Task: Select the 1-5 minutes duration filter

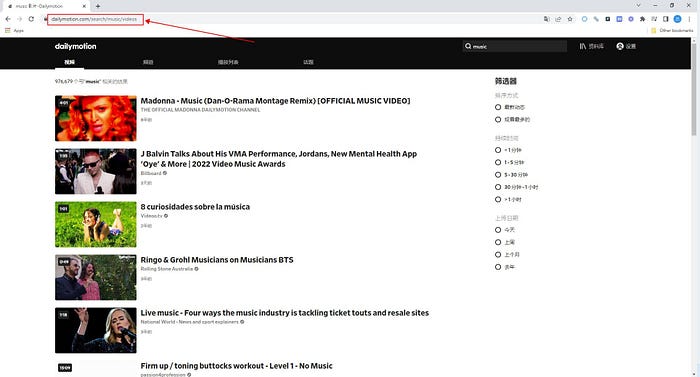Action: coord(498,163)
